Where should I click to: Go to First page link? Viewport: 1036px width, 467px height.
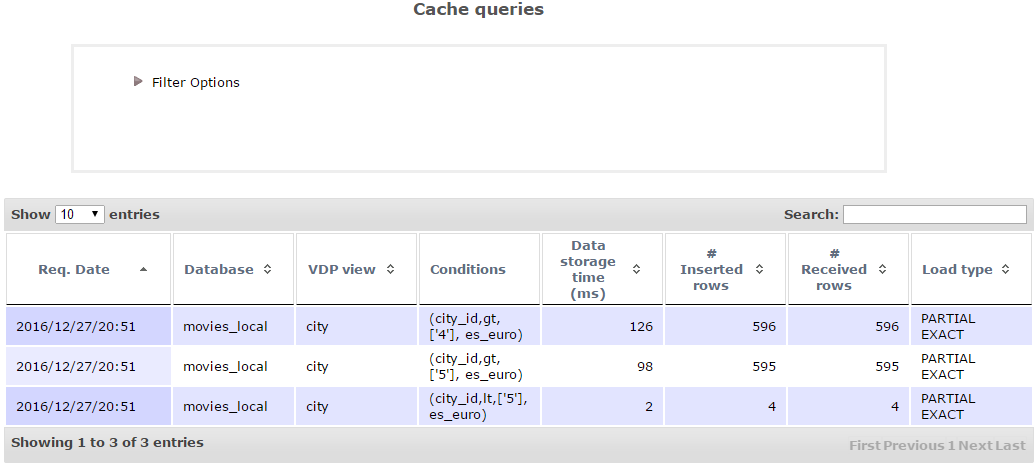[x=865, y=446]
